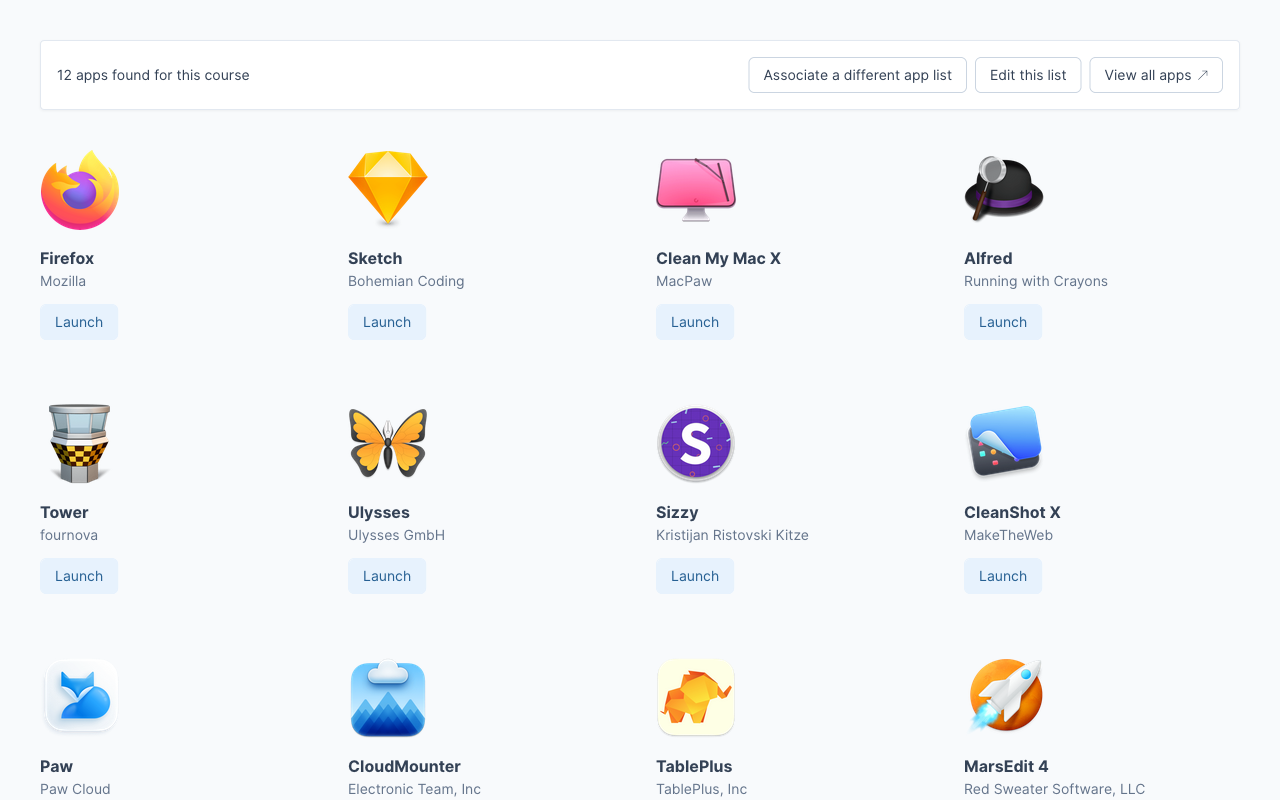Open Edit this list

1028,75
